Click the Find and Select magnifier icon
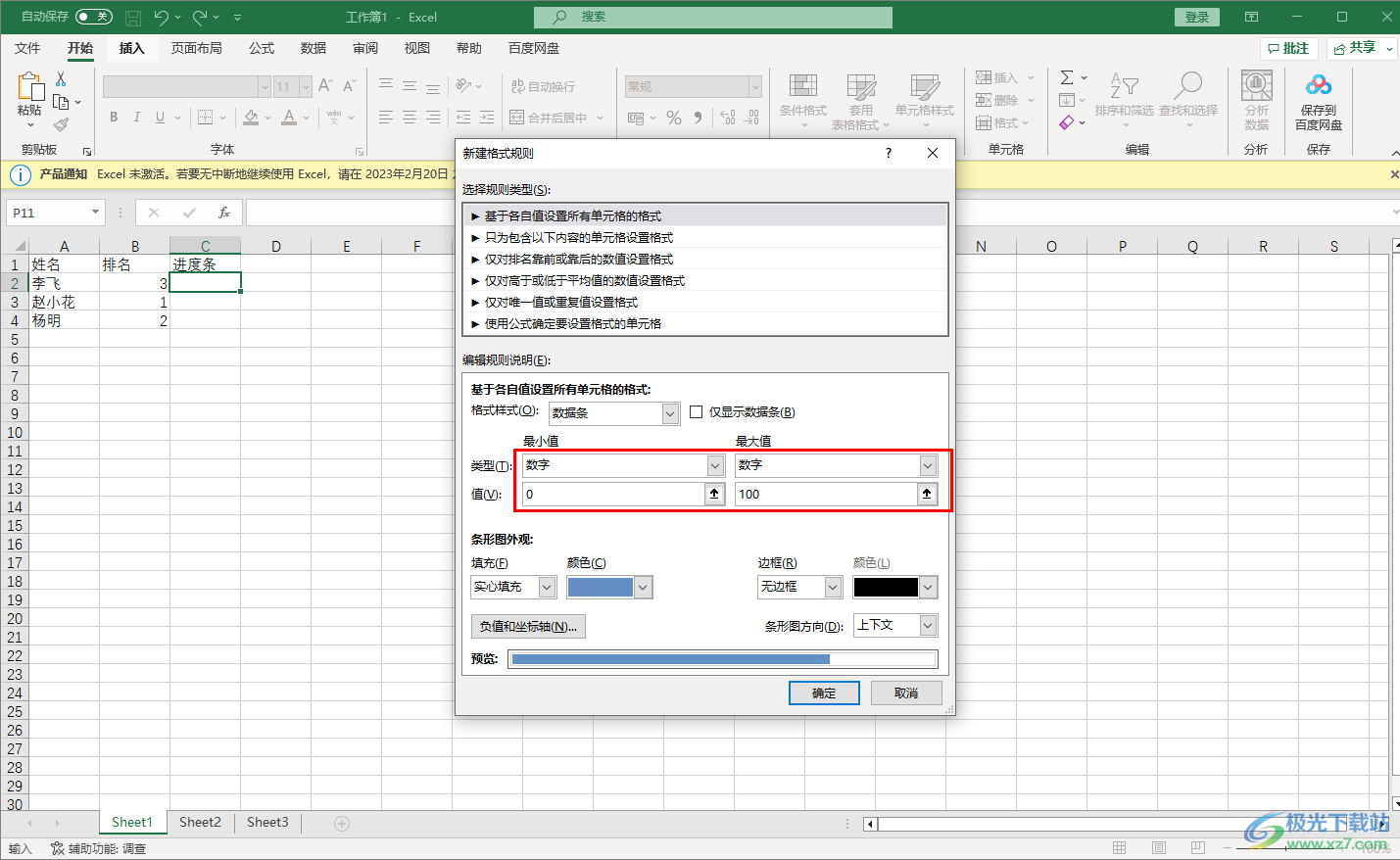 point(1188,86)
